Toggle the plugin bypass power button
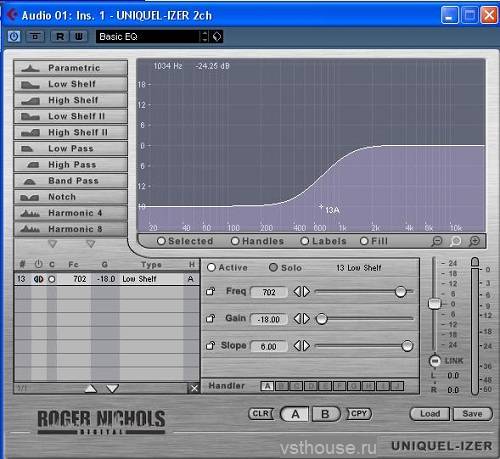Image resolution: width=500 pixels, height=459 pixels. [x=14, y=36]
